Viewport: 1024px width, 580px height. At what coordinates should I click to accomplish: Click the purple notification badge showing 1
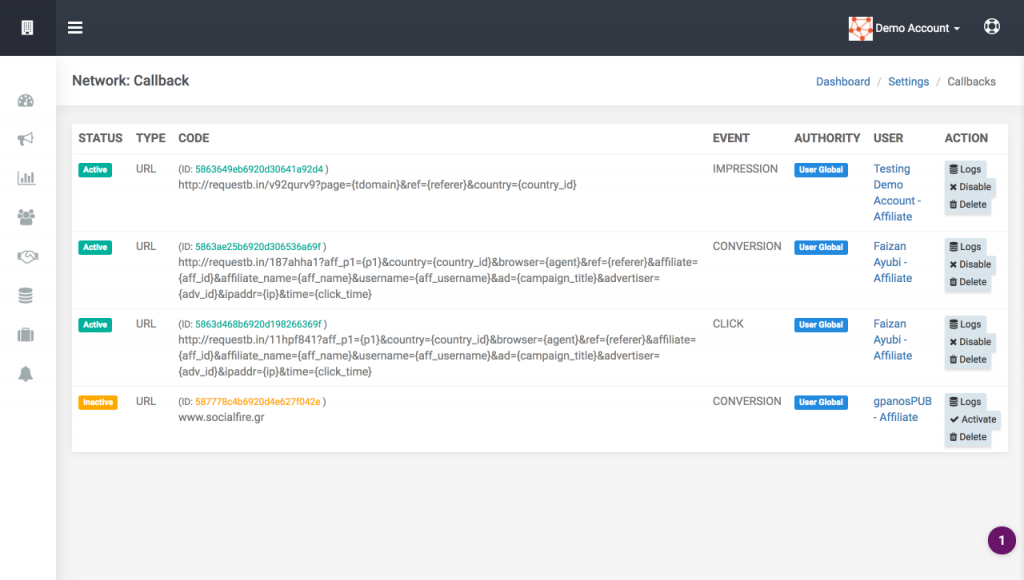pos(1001,540)
